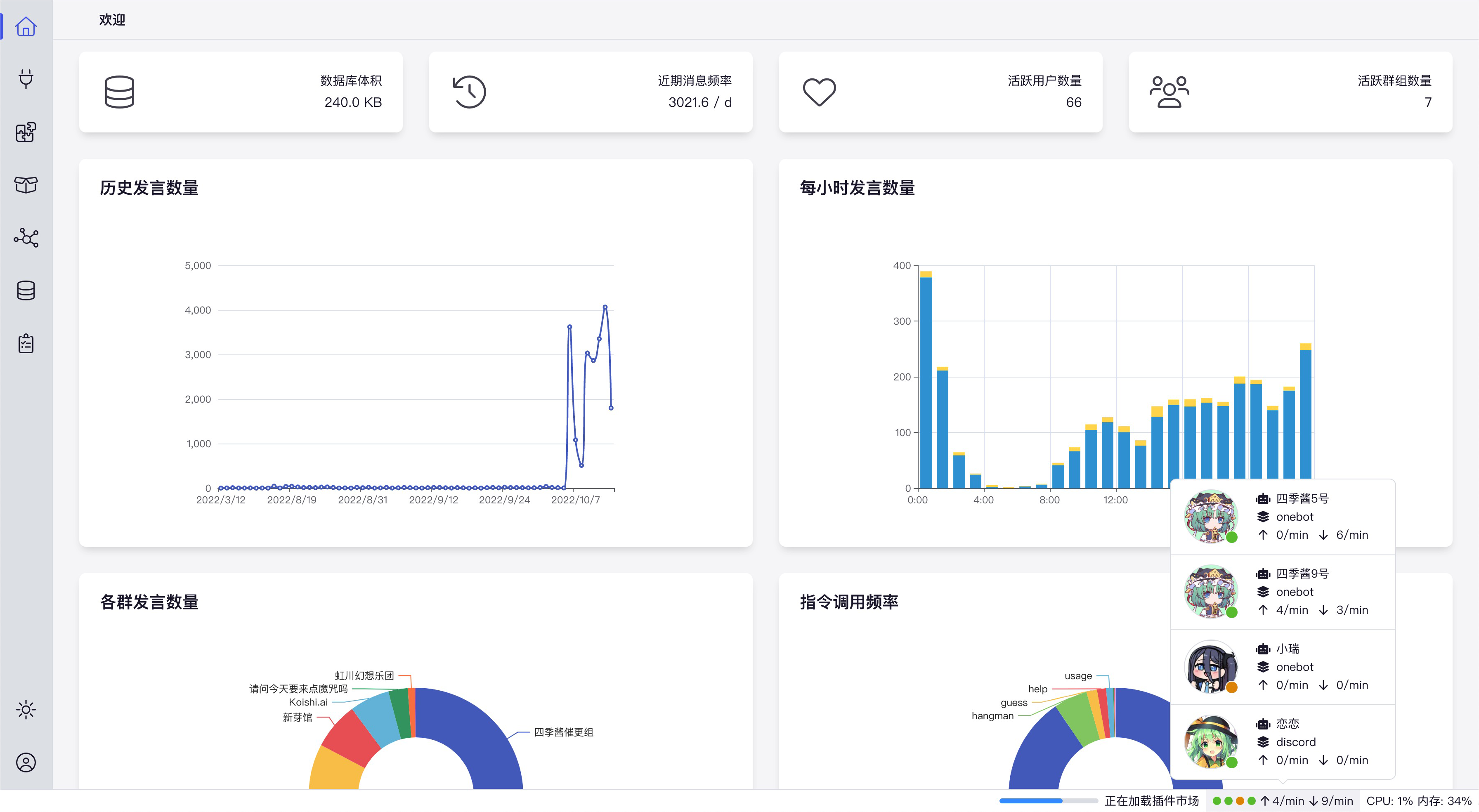This screenshot has height=812, width=1479.
Task: Click the 4,000 peak point on line chart
Action: [x=605, y=307]
